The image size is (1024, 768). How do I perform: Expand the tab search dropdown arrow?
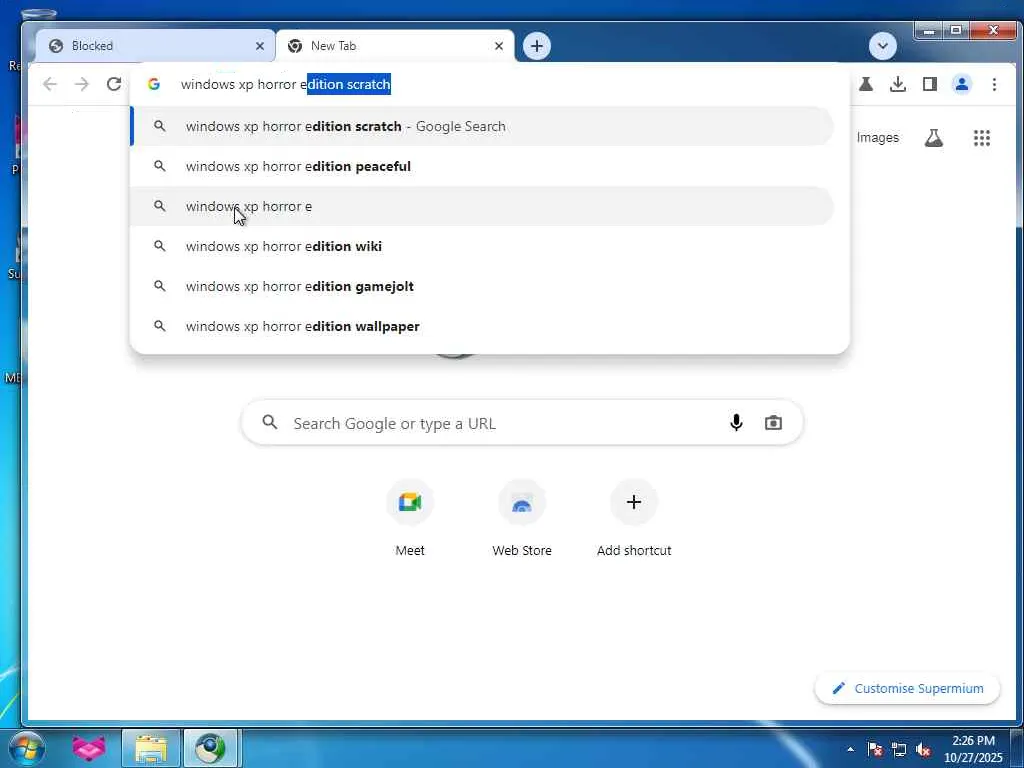tap(883, 46)
